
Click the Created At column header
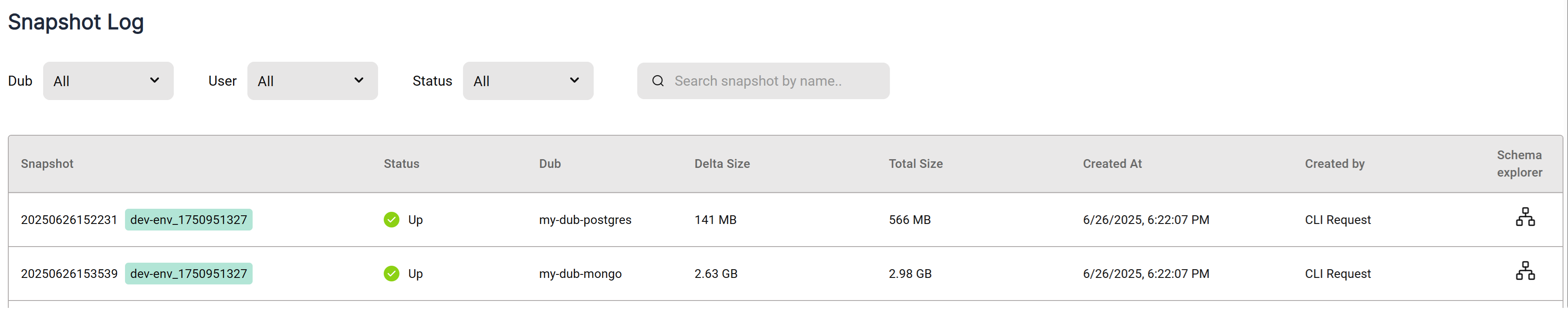click(1112, 164)
